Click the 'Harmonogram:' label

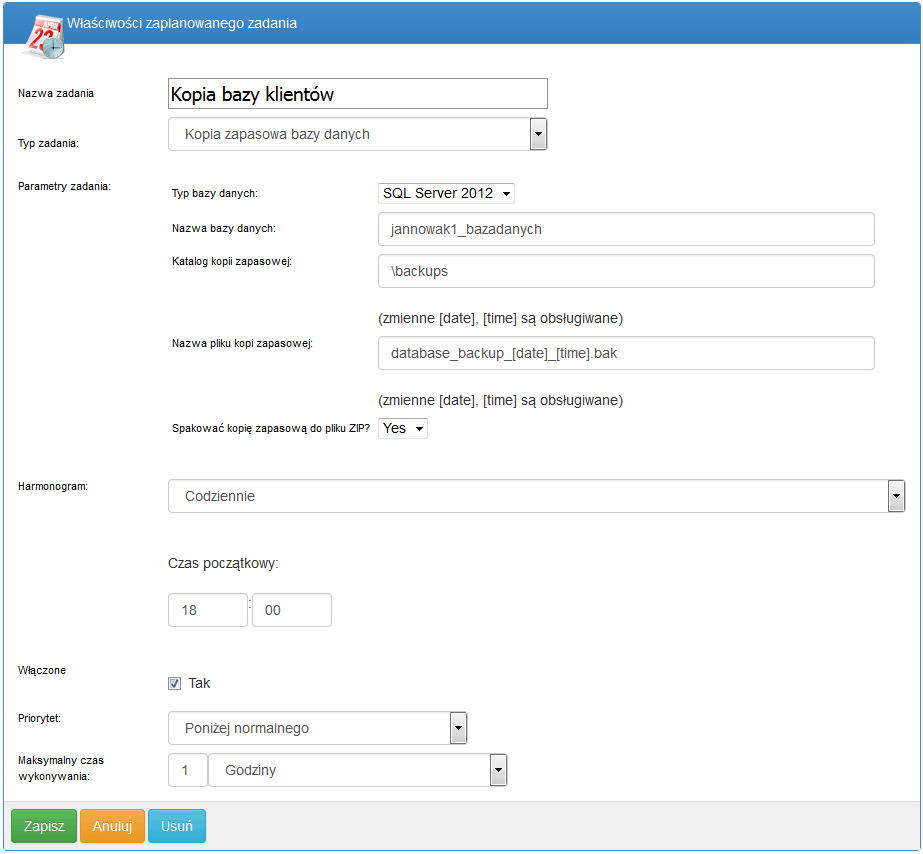pyautogui.click(x=53, y=486)
